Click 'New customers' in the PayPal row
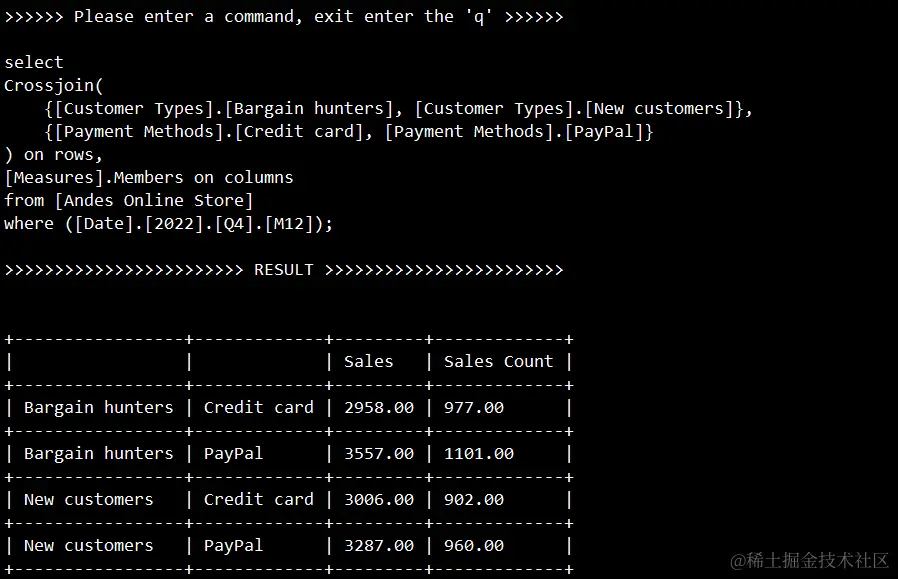 tap(89, 545)
